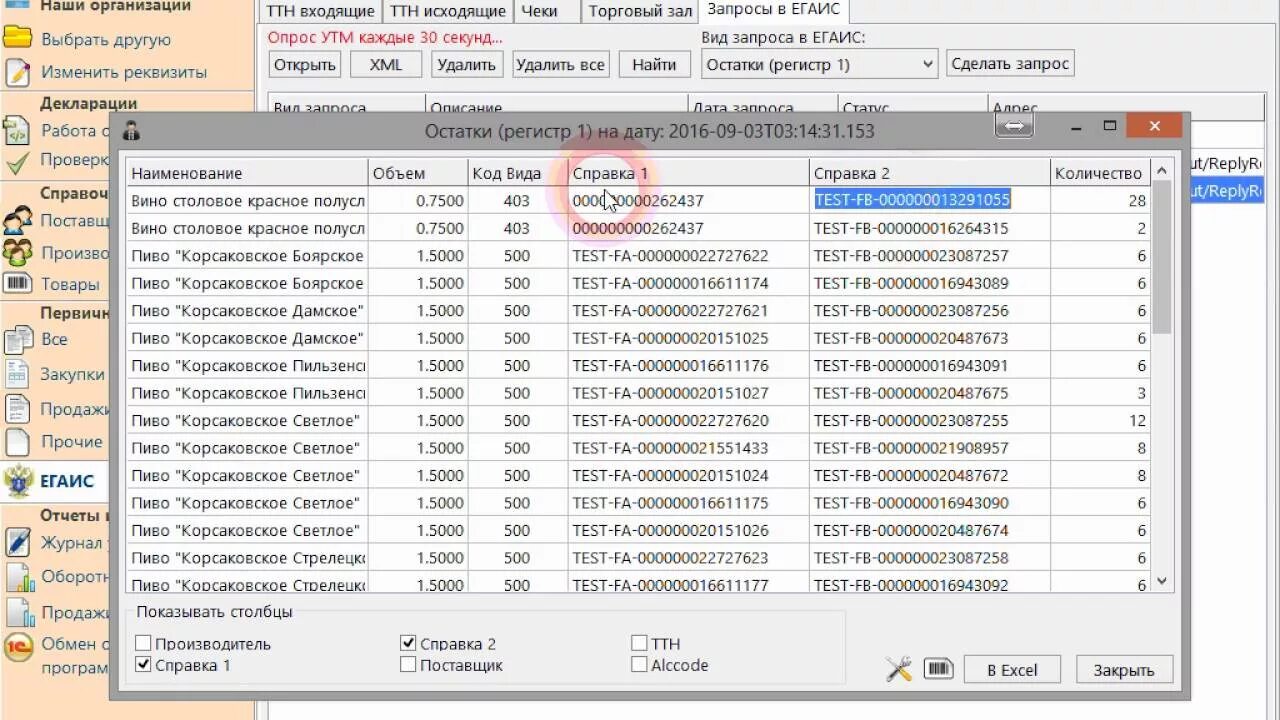This screenshot has height=720, width=1280.
Task: Open the Вид запроса в ЕГАИС dropdown
Action: point(819,64)
